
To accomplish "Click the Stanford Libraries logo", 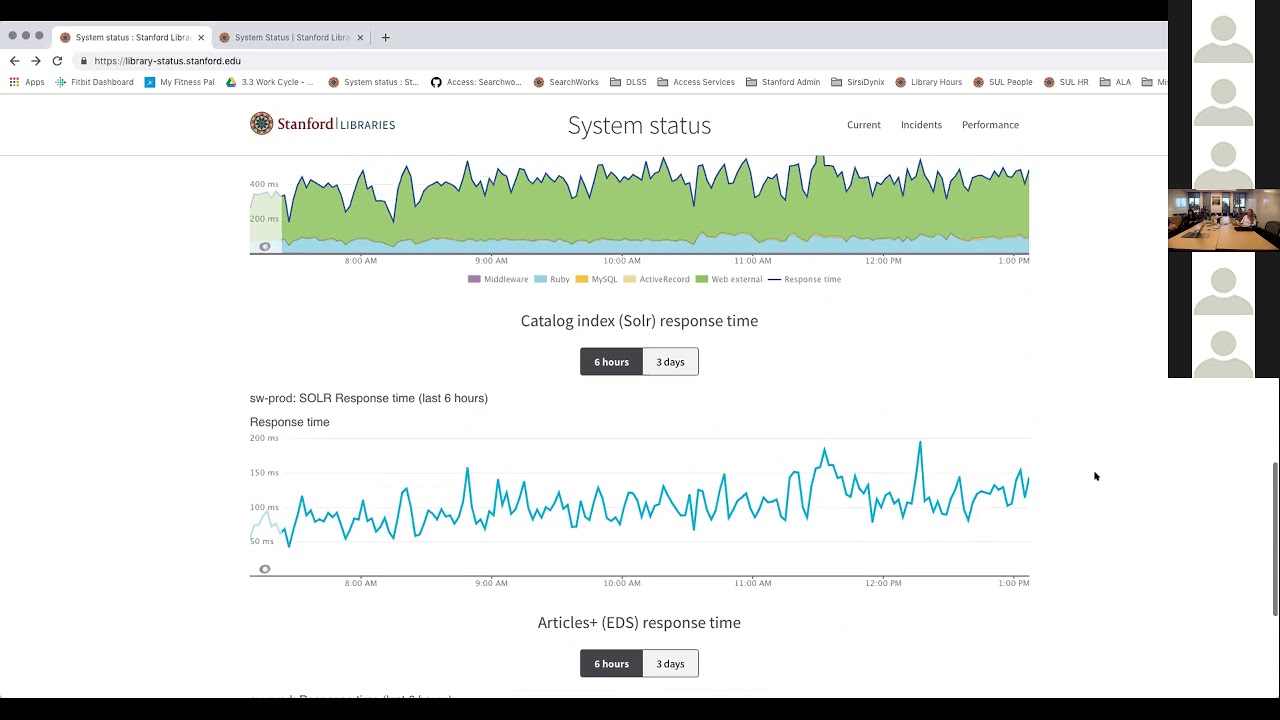I will pyautogui.click(x=322, y=124).
